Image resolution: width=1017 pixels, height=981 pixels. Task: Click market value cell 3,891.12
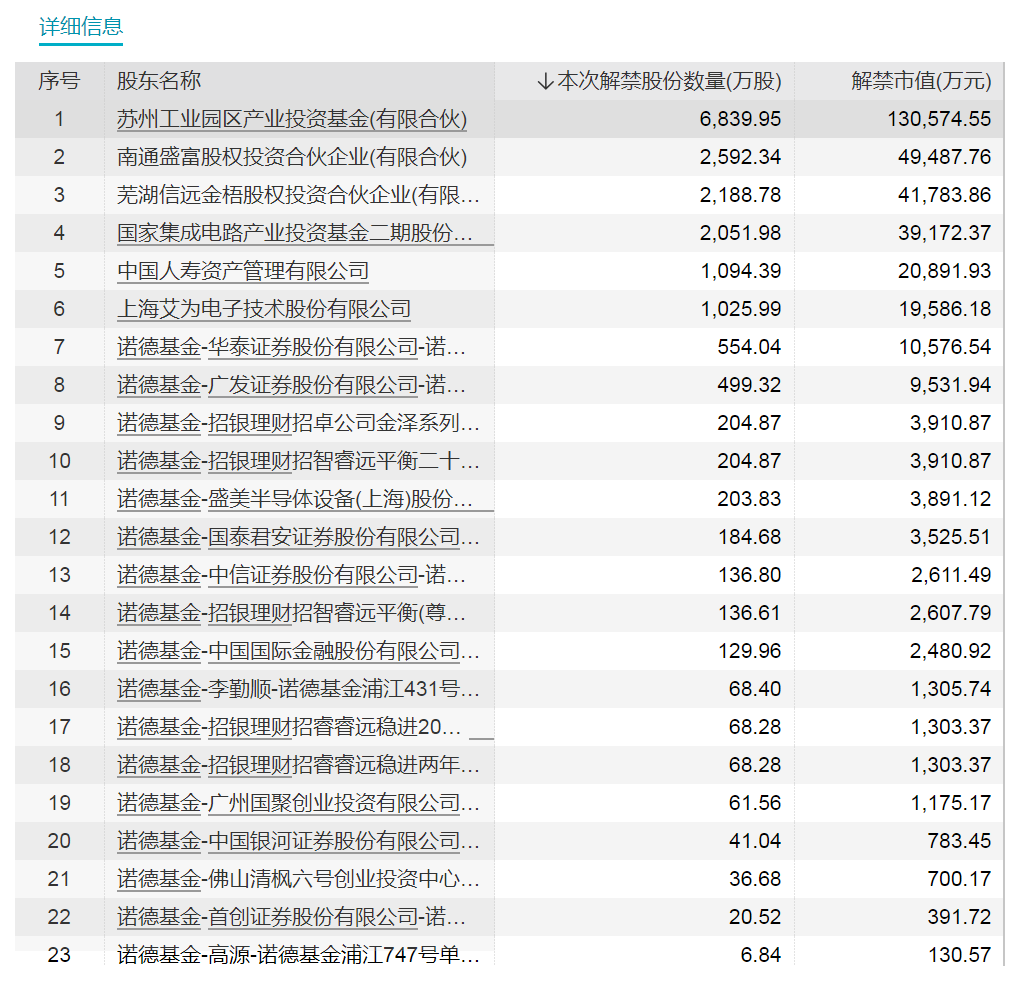[950, 499]
